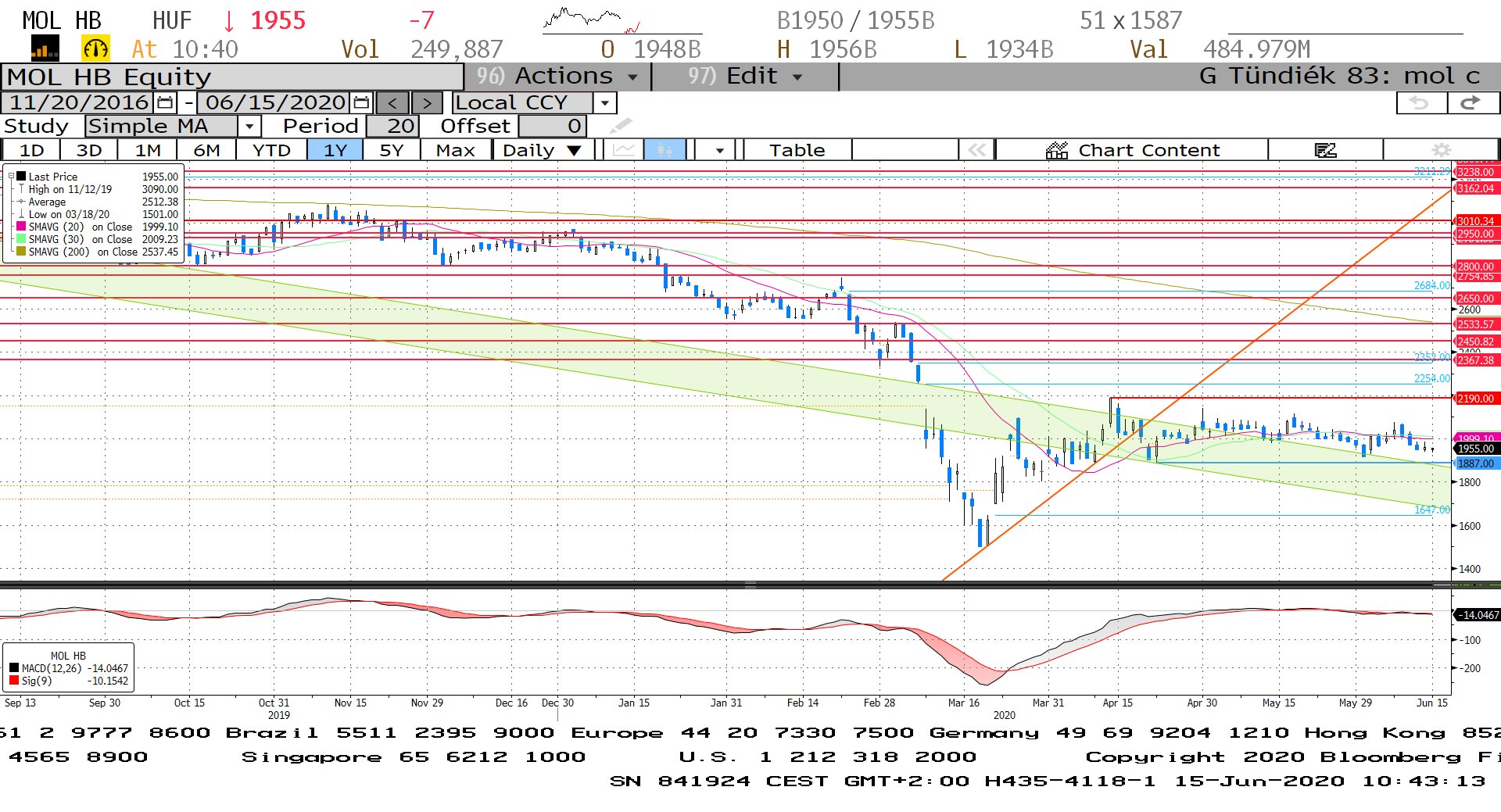Viewport: 1501px width, 812px height.
Task: Open the Edit dropdown menu
Action: click(x=745, y=77)
